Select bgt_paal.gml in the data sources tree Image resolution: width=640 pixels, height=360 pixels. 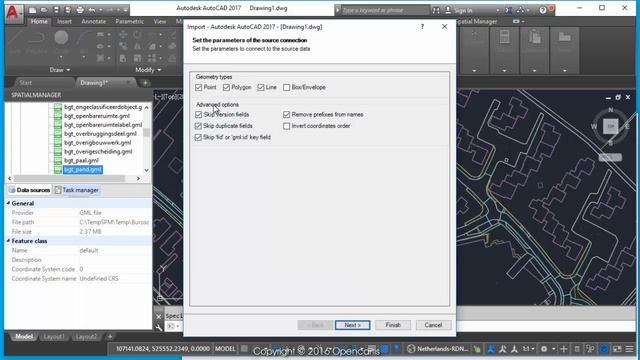[x=81, y=160]
